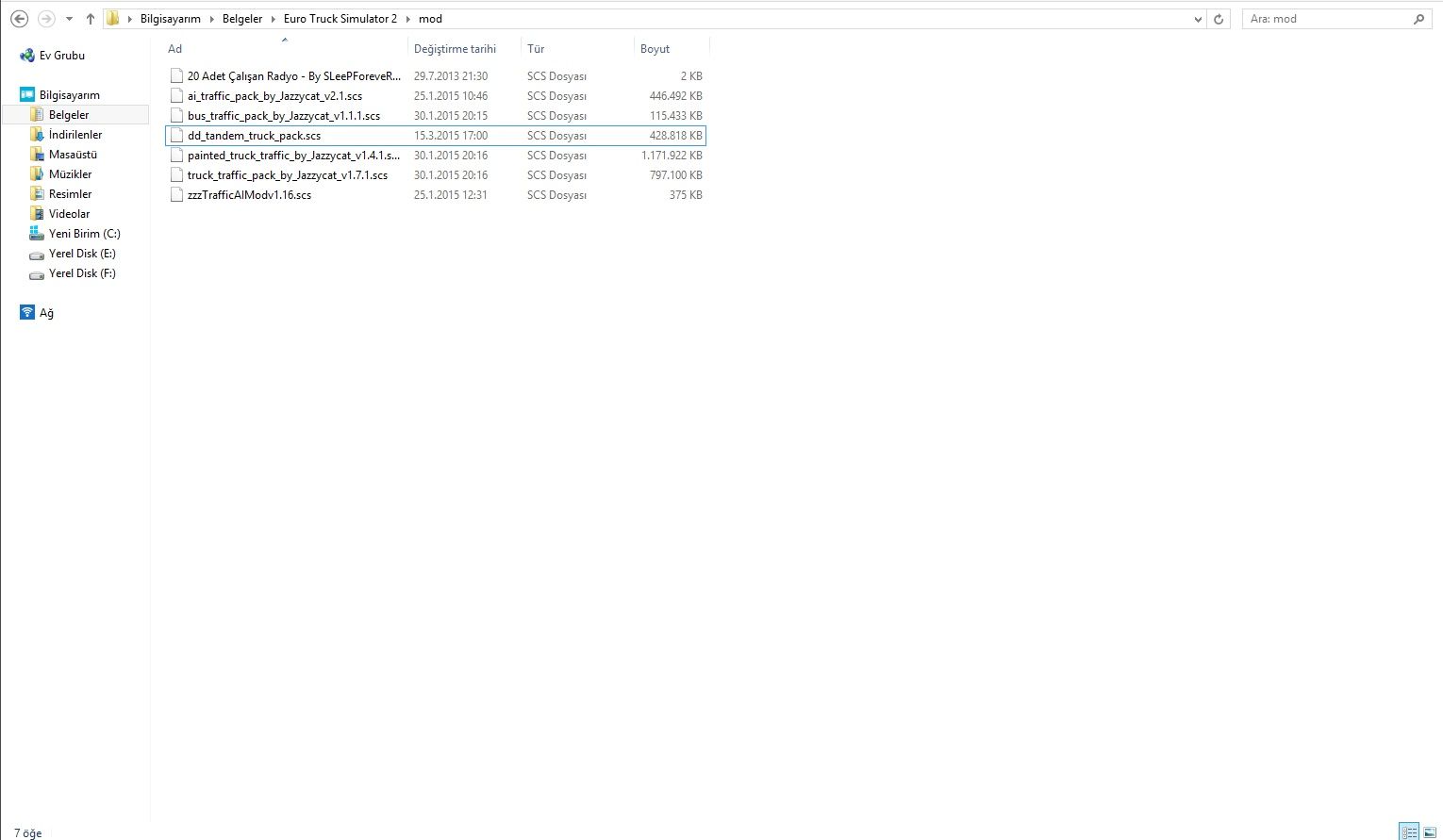Switch to large thumbnails view button
1443x840 pixels.
click(1430, 832)
